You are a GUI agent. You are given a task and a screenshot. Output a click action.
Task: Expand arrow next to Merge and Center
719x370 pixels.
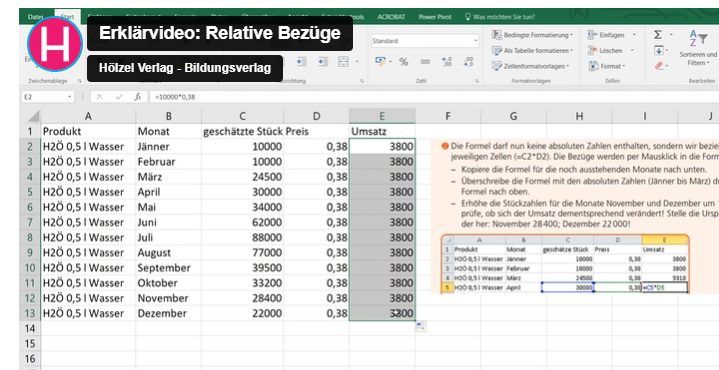click(x=357, y=61)
